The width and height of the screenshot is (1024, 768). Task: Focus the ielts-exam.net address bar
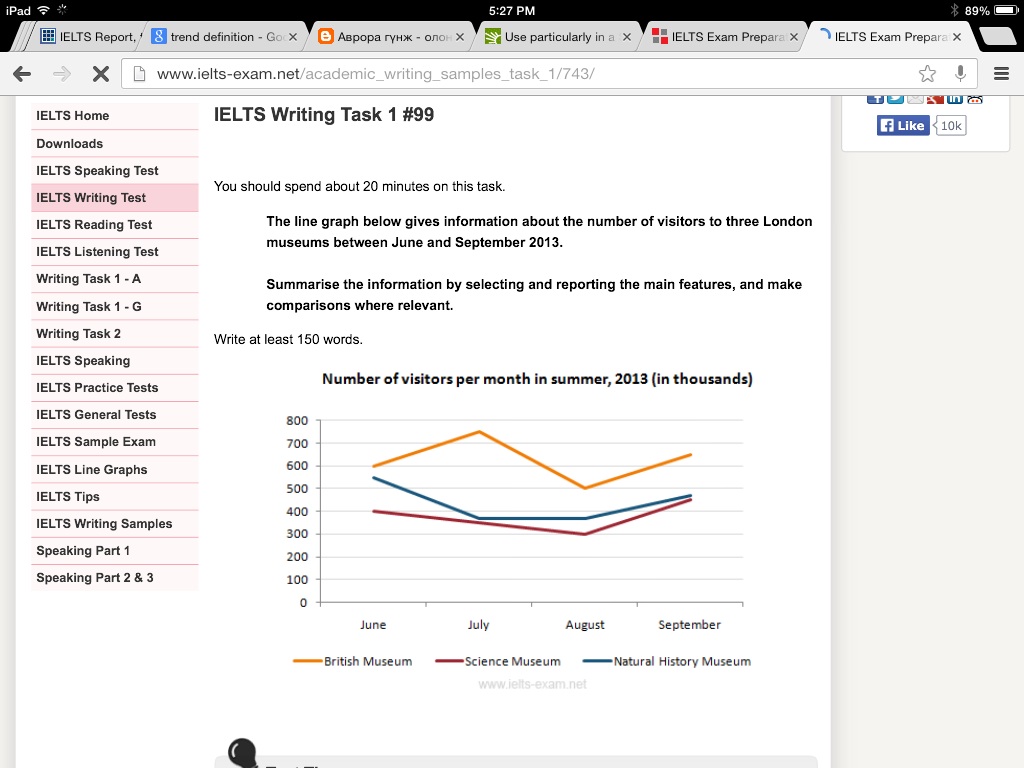[x=549, y=74]
